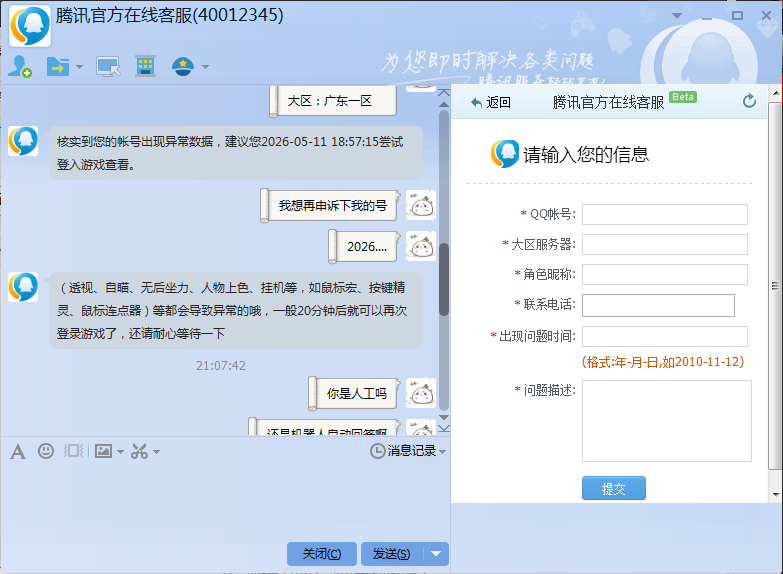Image resolution: width=783 pixels, height=574 pixels.
Task: Start the remote desktop monitor icon
Action: click(108, 66)
